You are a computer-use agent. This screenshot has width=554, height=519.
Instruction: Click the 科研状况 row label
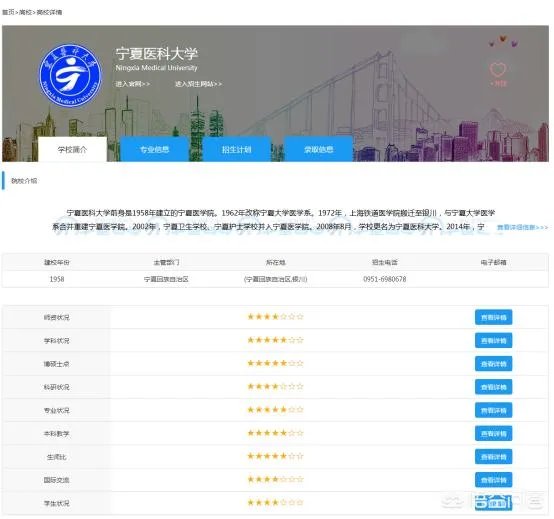click(x=57, y=387)
